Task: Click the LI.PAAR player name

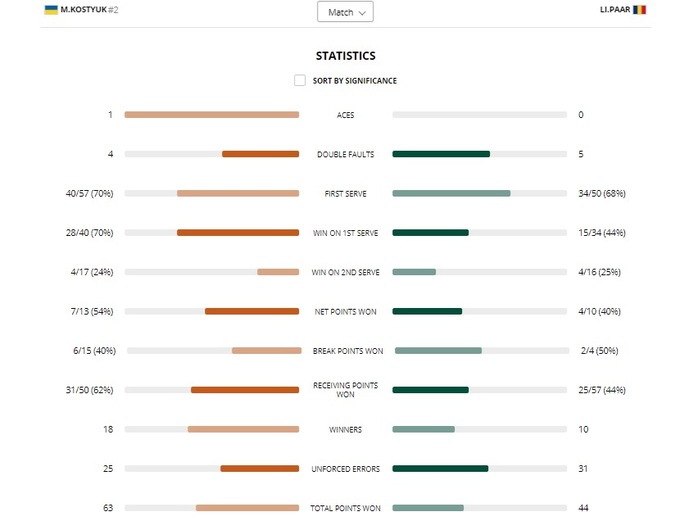Action: pos(613,10)
